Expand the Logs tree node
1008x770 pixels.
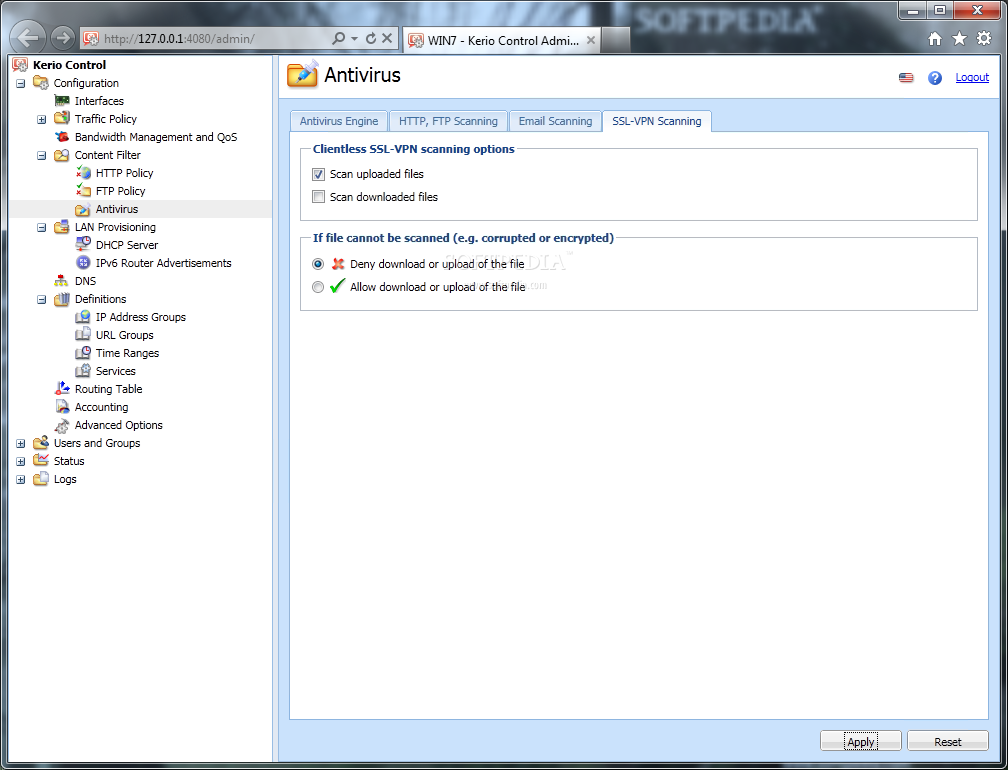click(21, 479)
